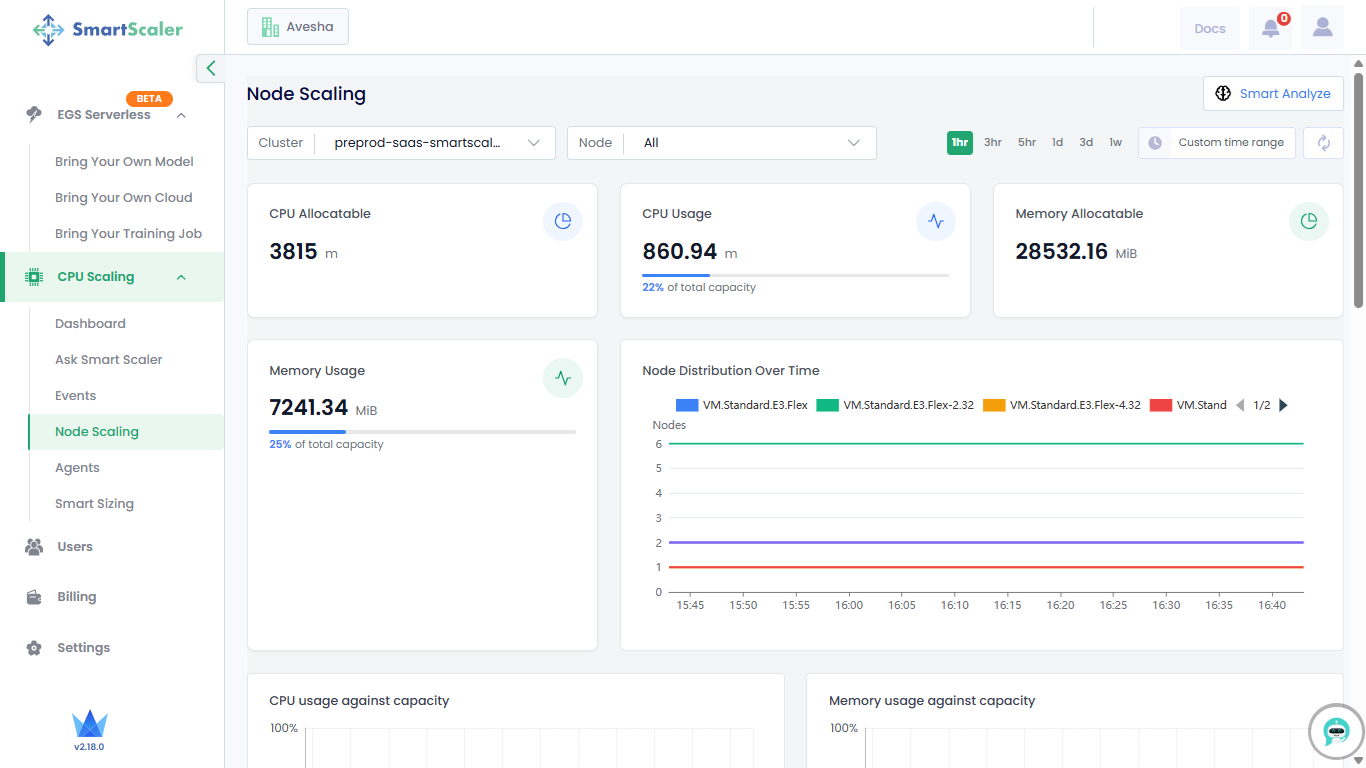Click the Memory Usage pulse icon

tap(562, 379)
